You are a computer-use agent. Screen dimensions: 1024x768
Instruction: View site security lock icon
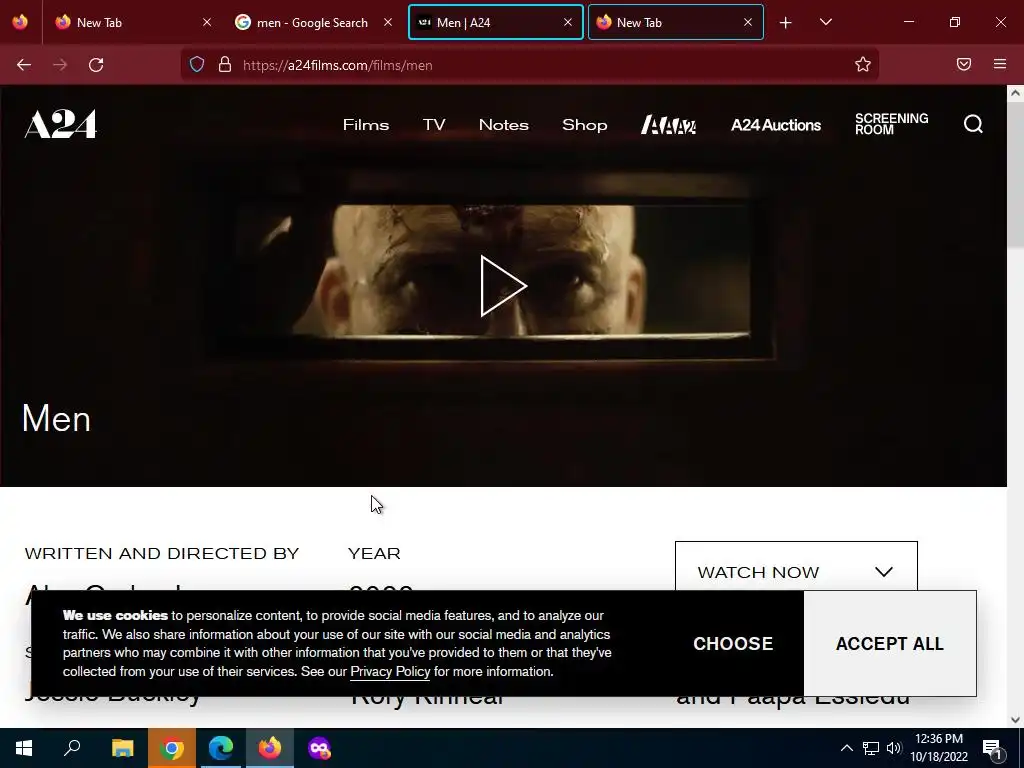pos(225,65)
